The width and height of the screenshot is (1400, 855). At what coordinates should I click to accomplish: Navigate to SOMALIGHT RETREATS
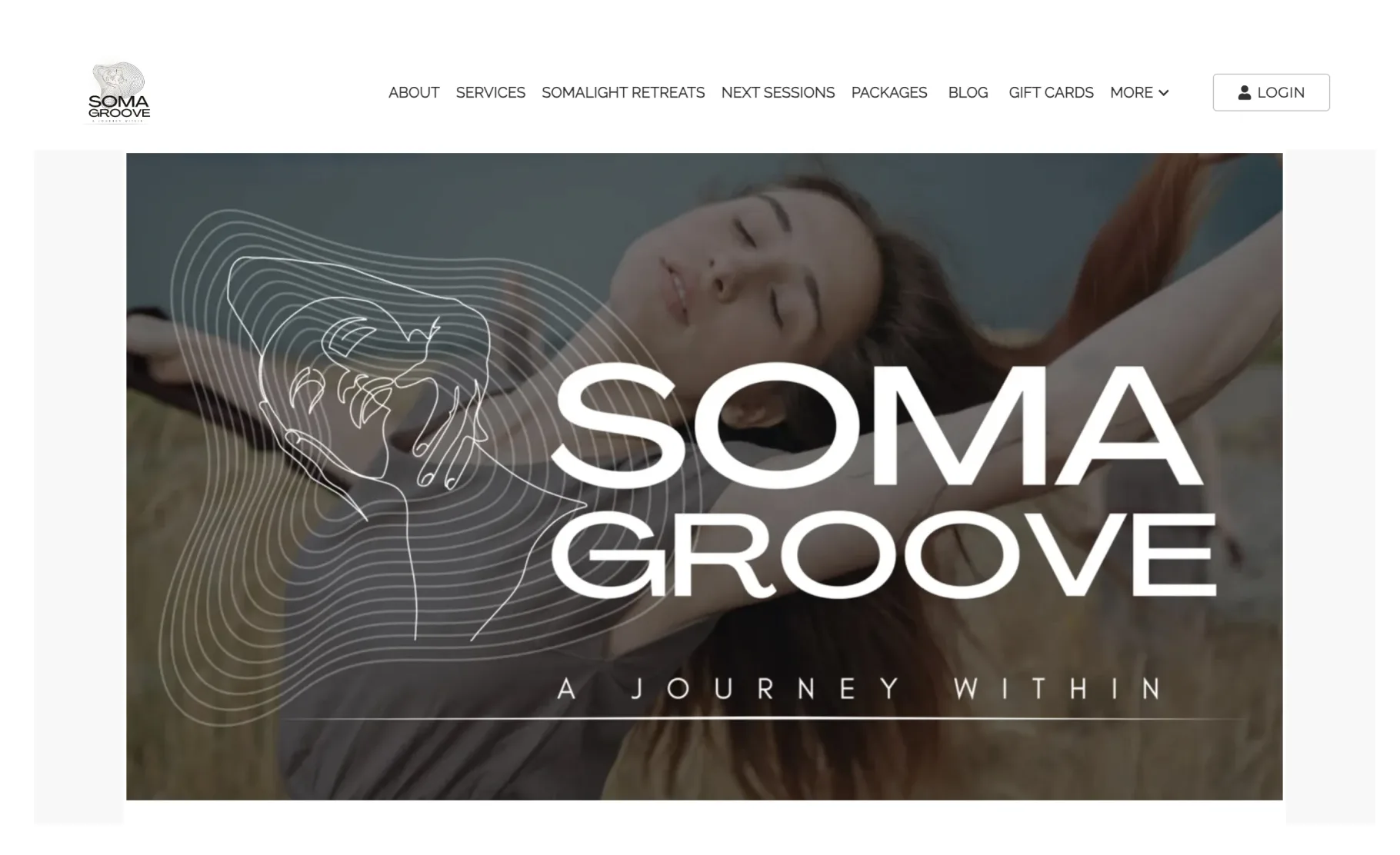623,93
